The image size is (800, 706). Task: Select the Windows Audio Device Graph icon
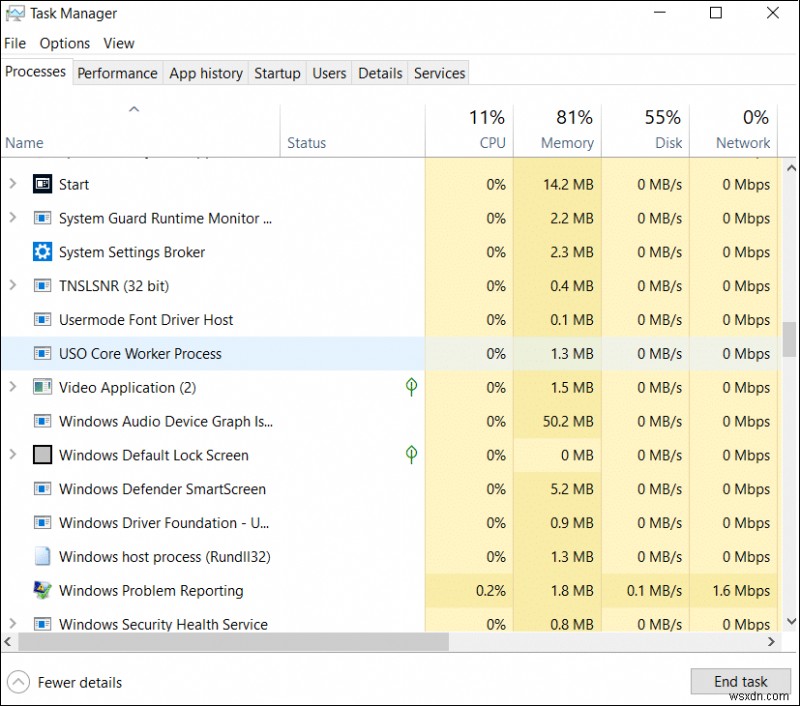click(x=42, y=421)
